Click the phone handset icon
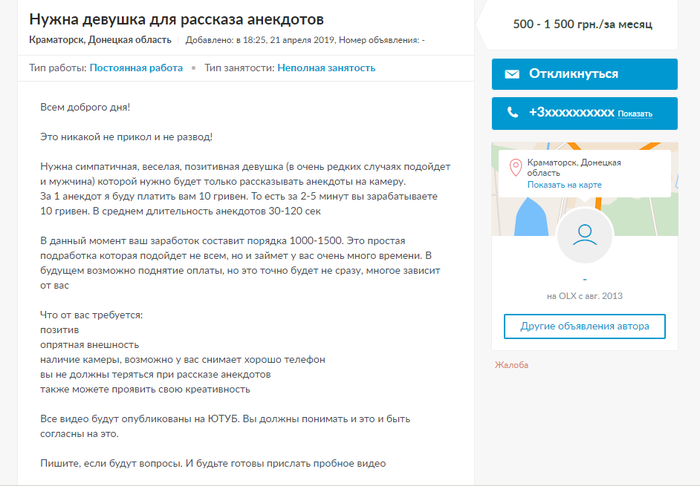700x486 pixels. pos(512,113)
